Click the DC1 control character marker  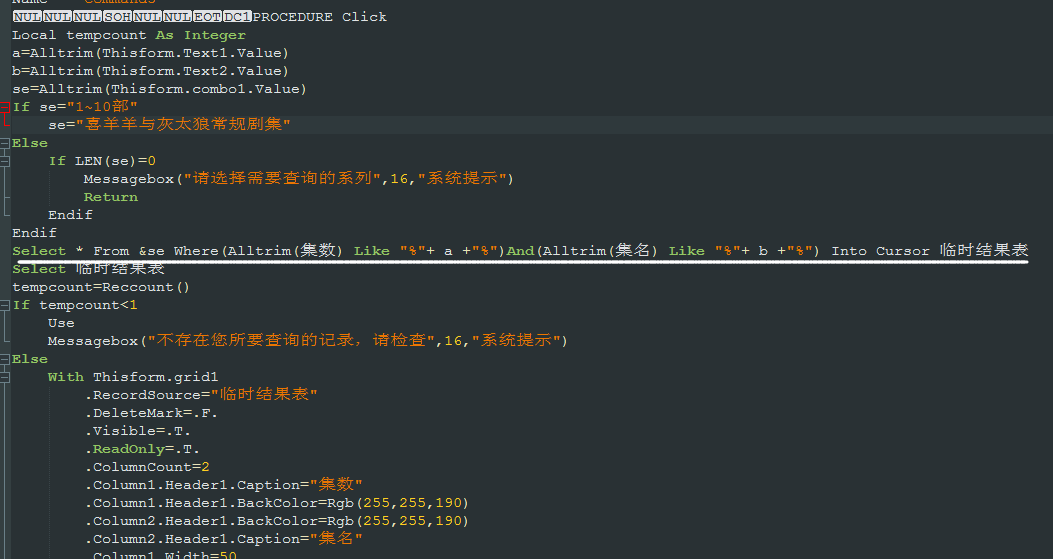click(236, 17)
